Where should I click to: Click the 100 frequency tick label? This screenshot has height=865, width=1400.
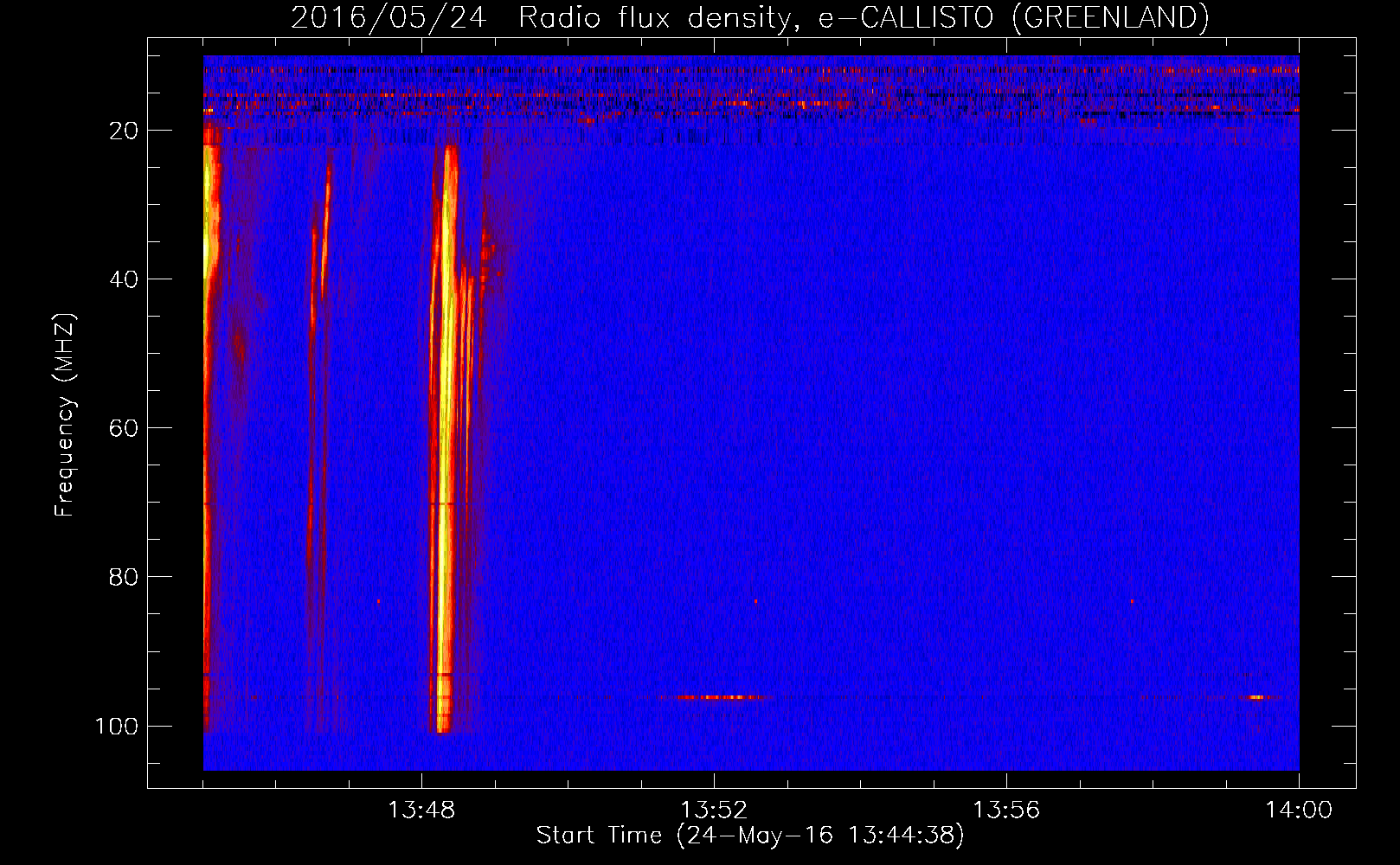pos(117,726)
